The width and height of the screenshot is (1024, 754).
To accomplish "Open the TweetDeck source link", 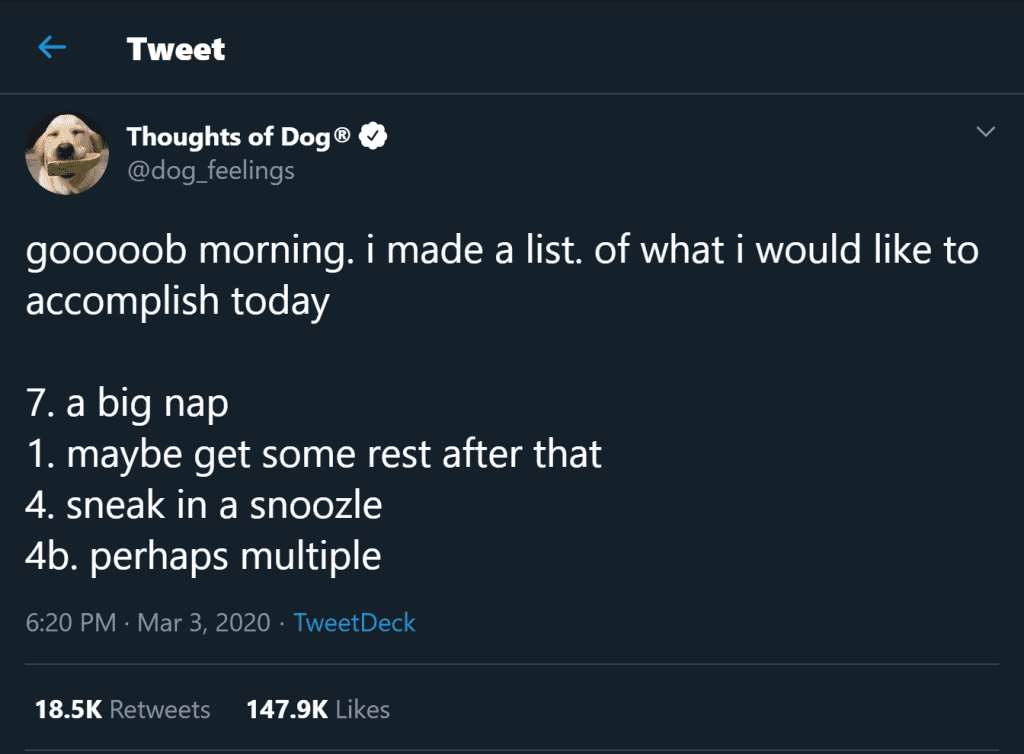I will [x=354, y=623].
